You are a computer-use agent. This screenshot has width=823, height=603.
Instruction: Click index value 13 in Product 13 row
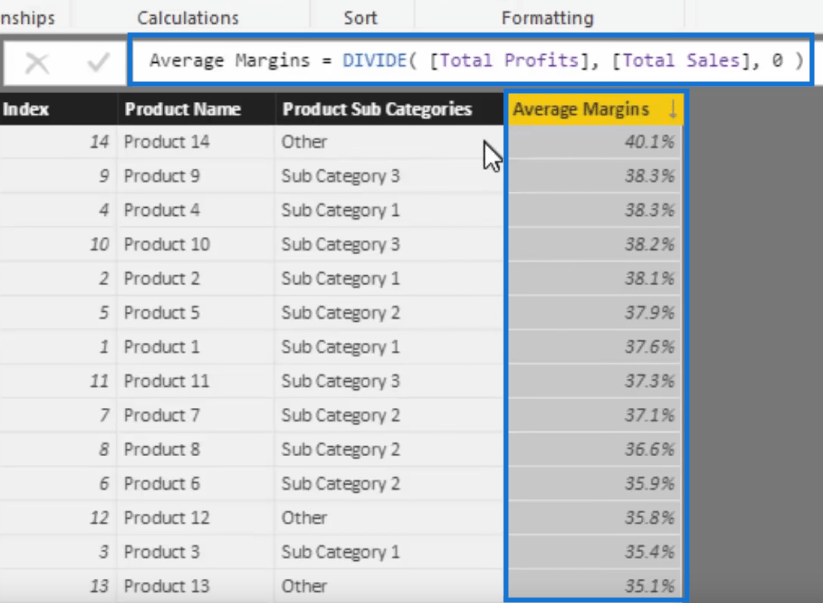click(99, 586)
